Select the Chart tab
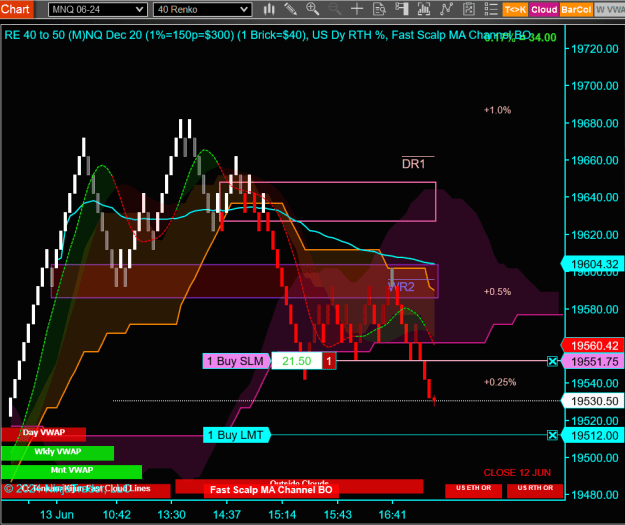 click(x=16, y=9)
